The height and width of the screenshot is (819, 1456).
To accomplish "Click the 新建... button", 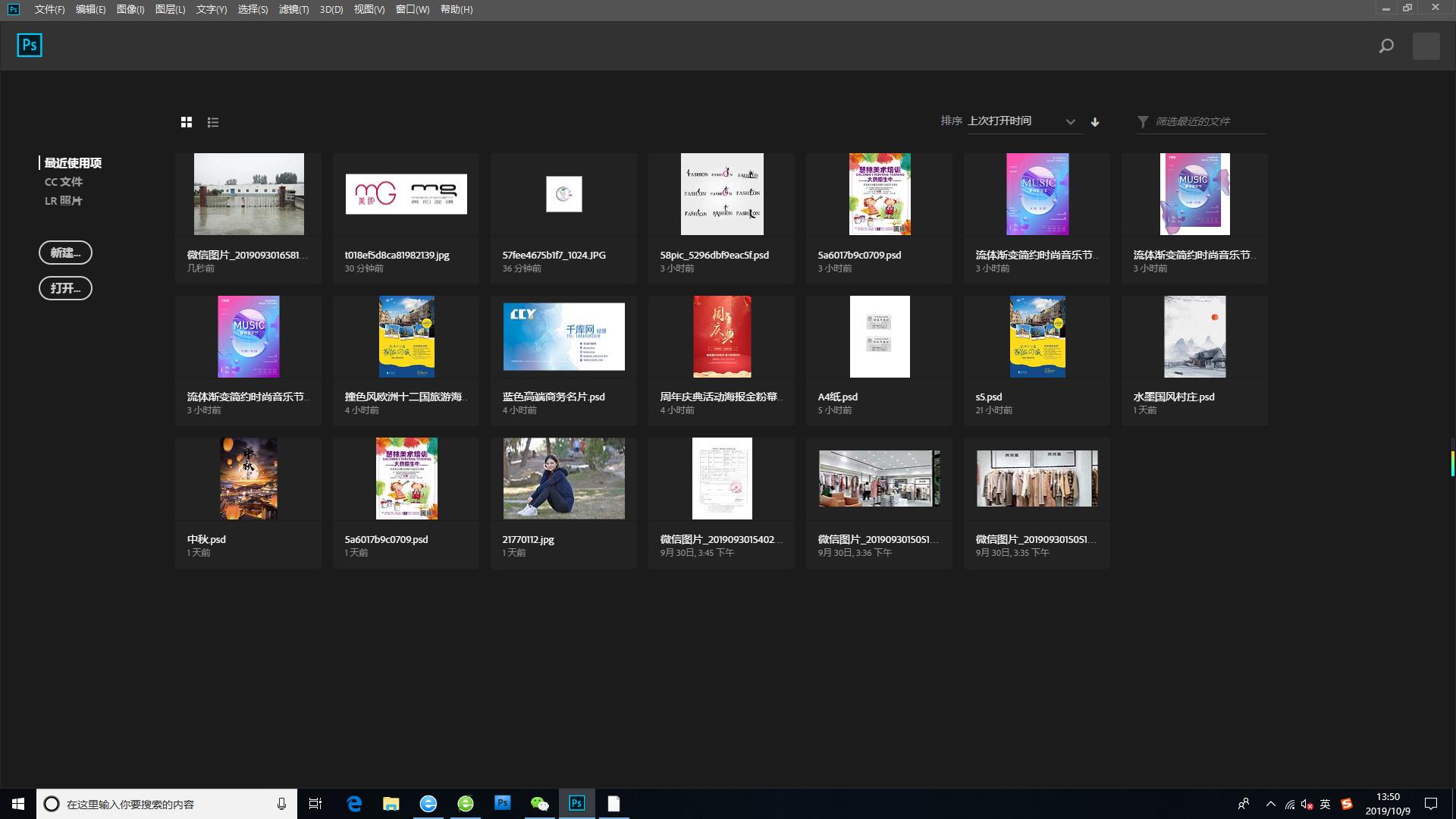I will tap(65, 253).
